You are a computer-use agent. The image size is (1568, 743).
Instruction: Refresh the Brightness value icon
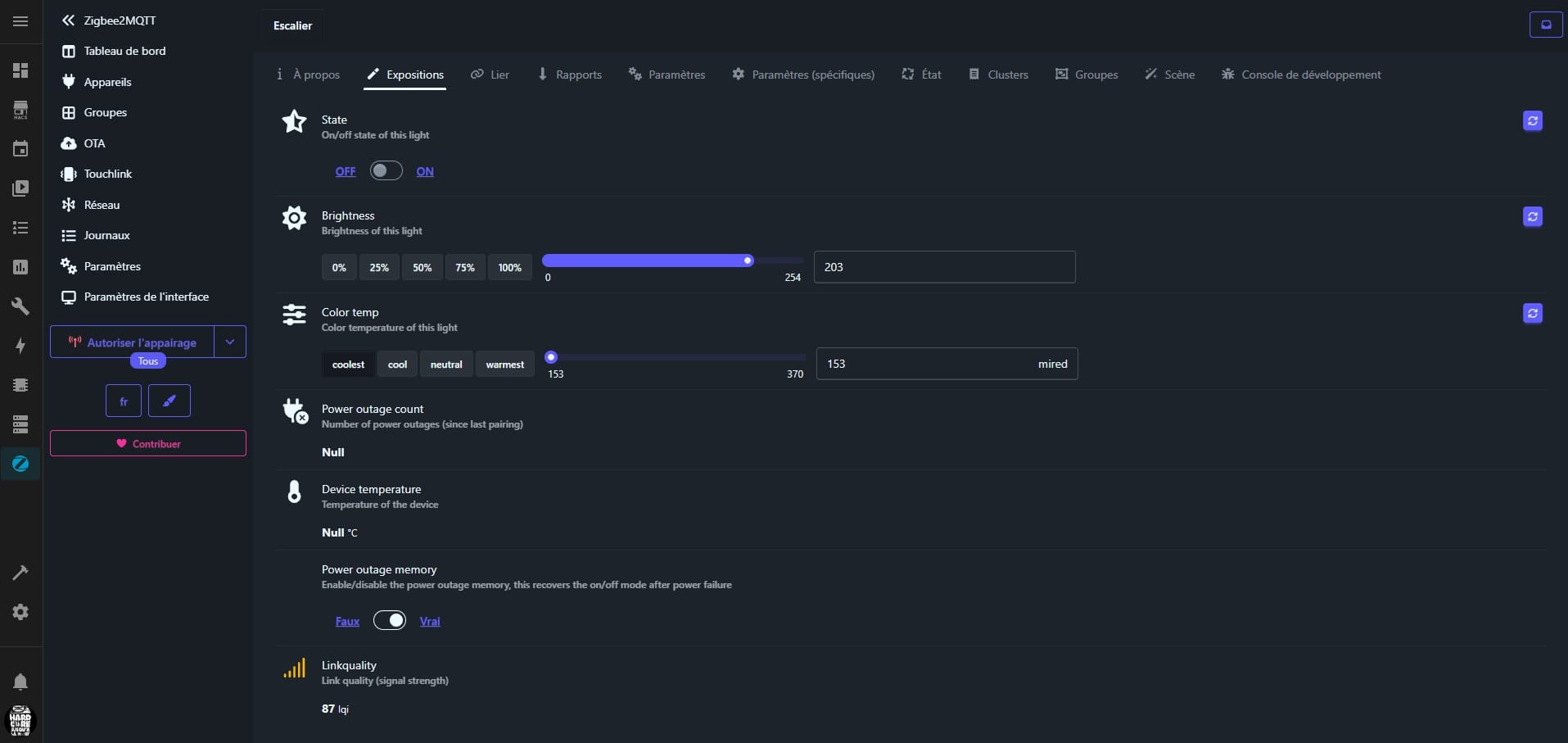(1532, 217)
